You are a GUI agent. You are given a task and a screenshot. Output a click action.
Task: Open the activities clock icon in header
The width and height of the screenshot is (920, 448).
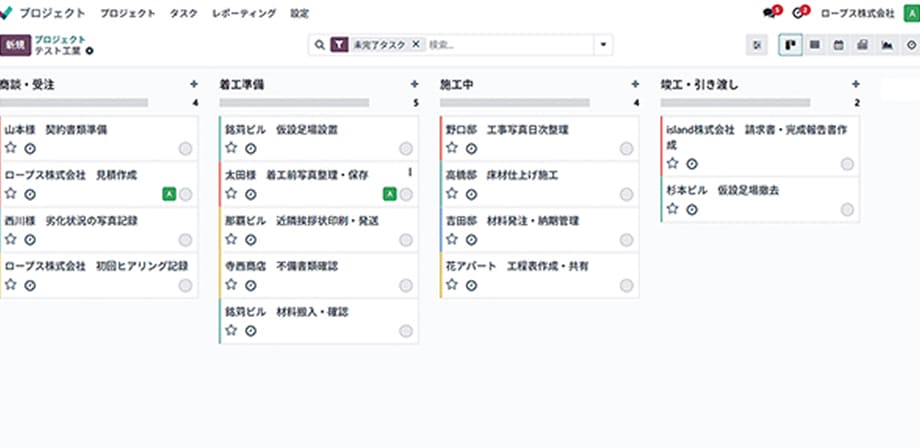(797, 13)
